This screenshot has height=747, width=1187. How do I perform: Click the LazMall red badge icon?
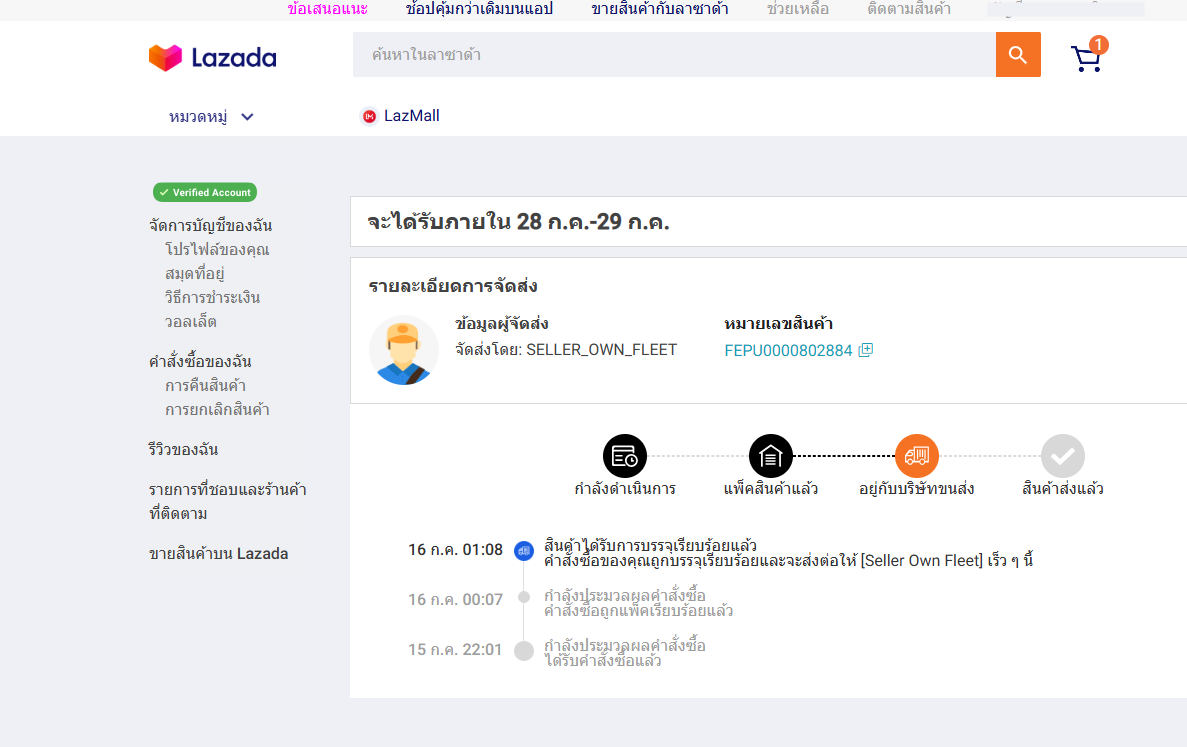[369, 117]
